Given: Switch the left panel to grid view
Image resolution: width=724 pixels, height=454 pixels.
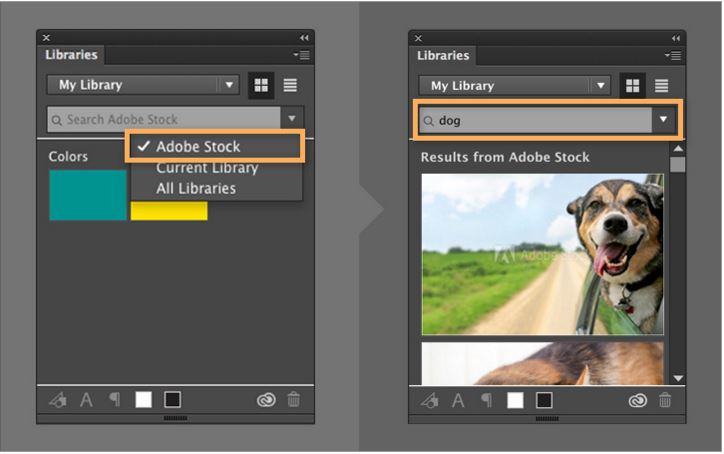Looking at the screenshot, I should tap(260, 86).
